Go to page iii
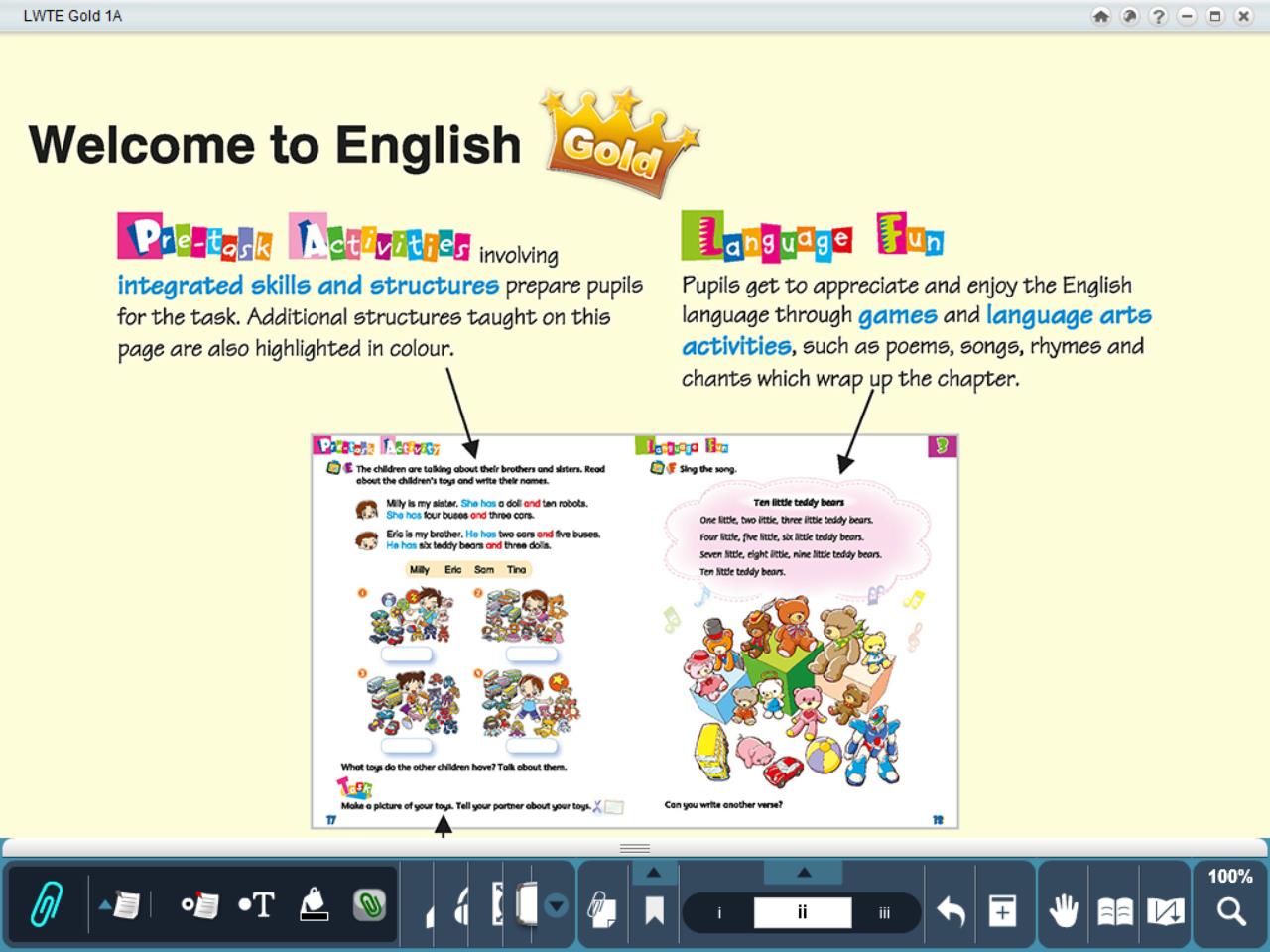Viewport: 1270px width, 952px height. (884, 912)
